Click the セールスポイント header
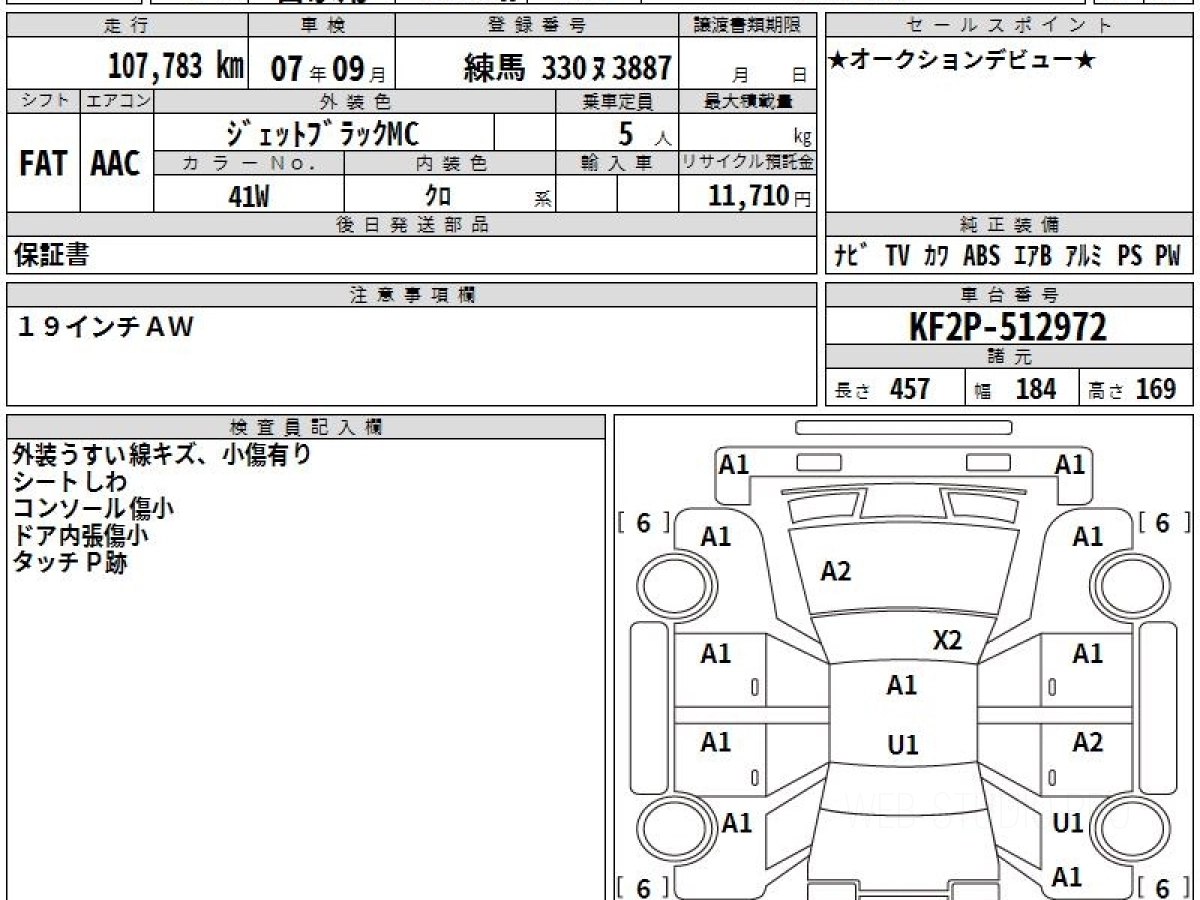Image resolution: width=1200 pixels, height=900 pixels. coord(1009,26)
